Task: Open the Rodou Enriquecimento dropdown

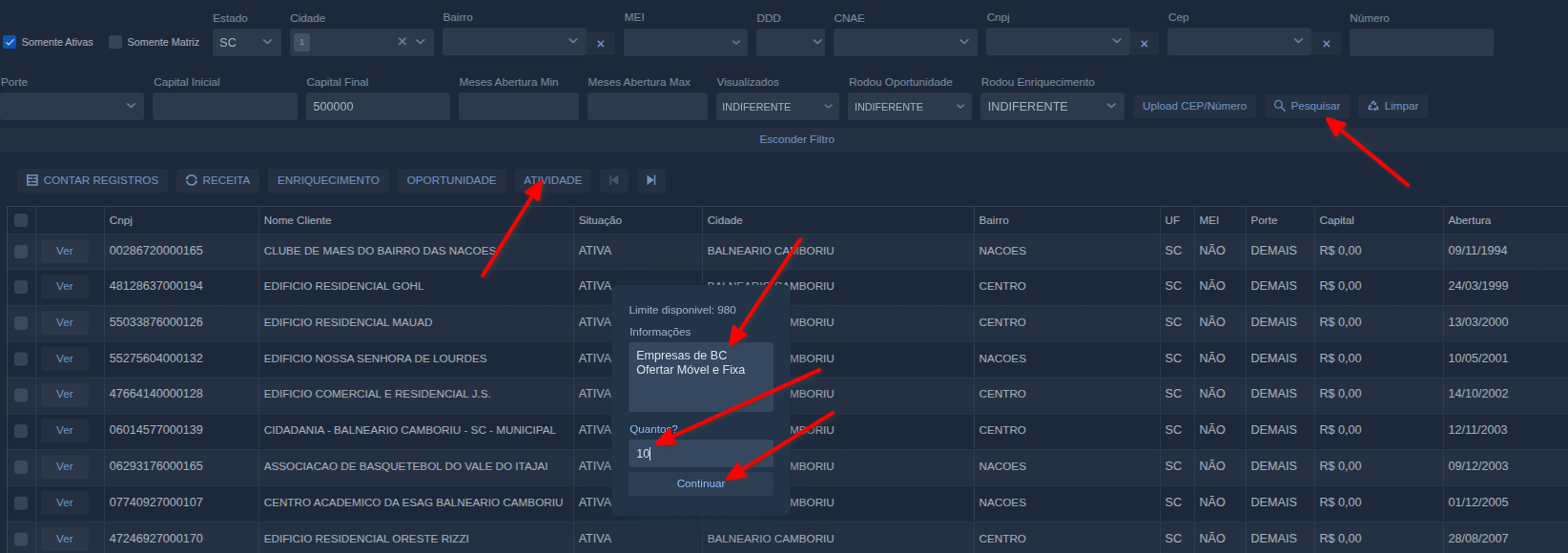Action: 1052,106
